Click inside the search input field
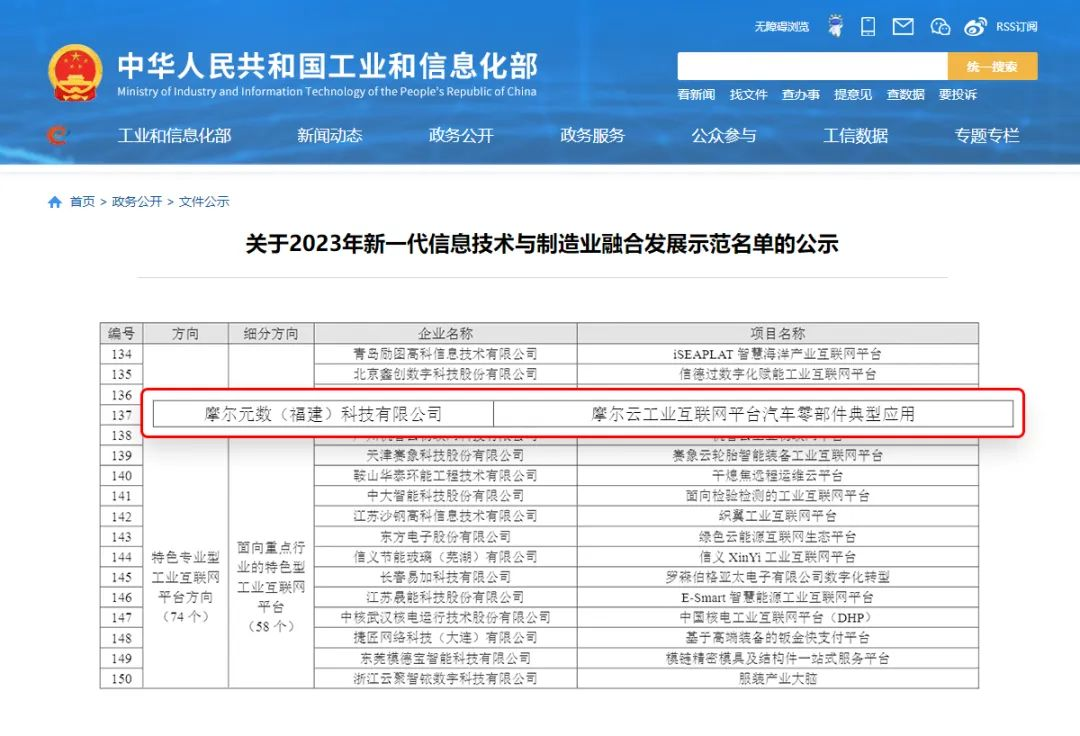Screen dimensions: 1080x736 810,65
